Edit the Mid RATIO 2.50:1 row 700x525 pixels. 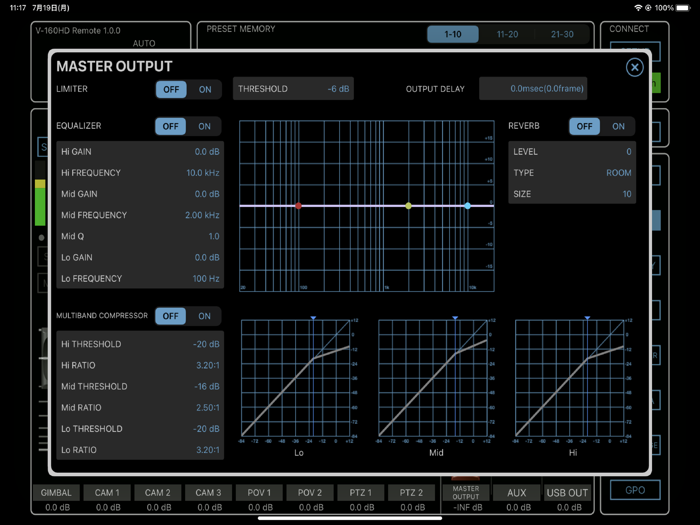[140, 408]
